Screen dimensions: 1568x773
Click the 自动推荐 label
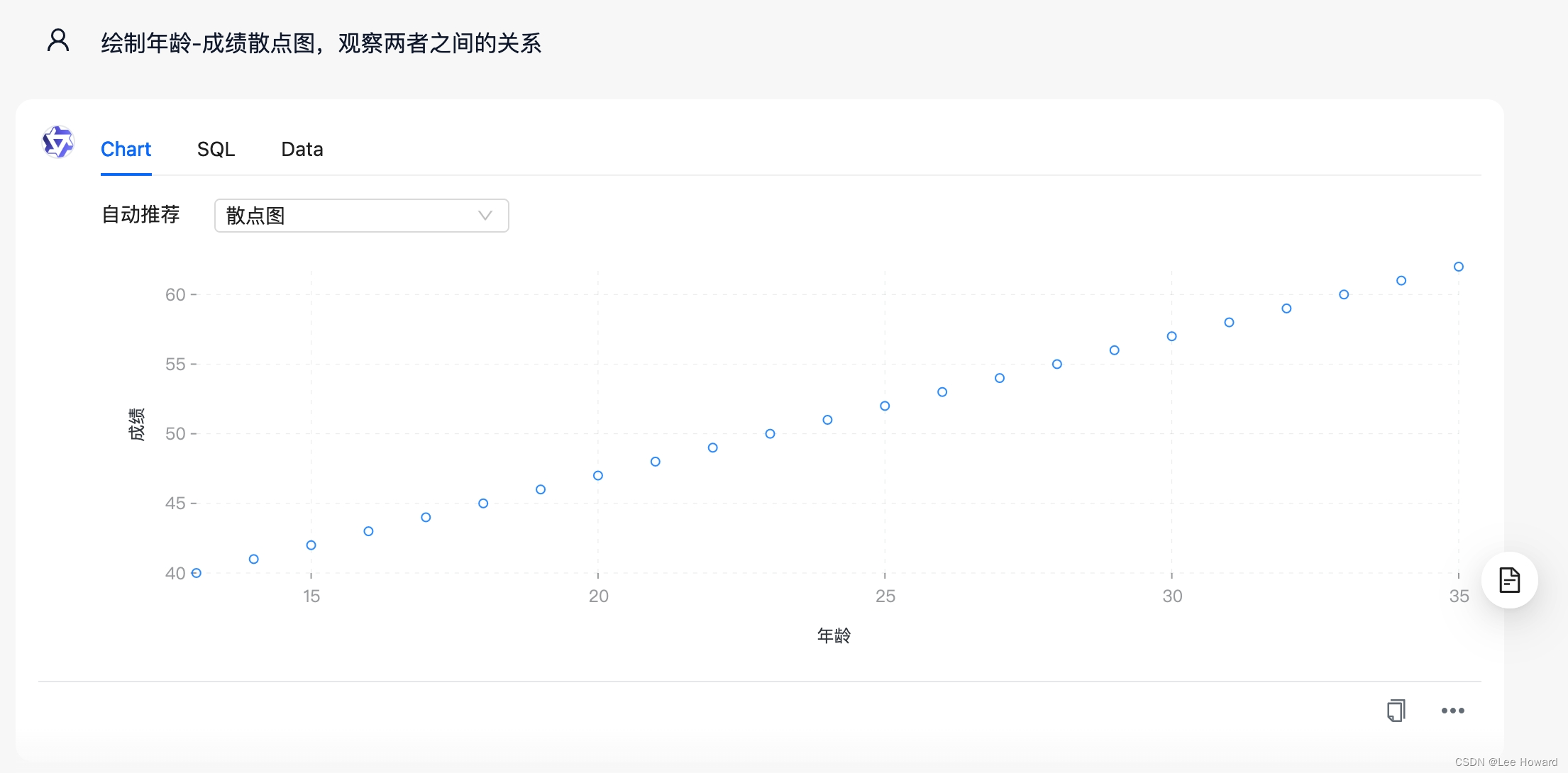[x=140, y=214]
